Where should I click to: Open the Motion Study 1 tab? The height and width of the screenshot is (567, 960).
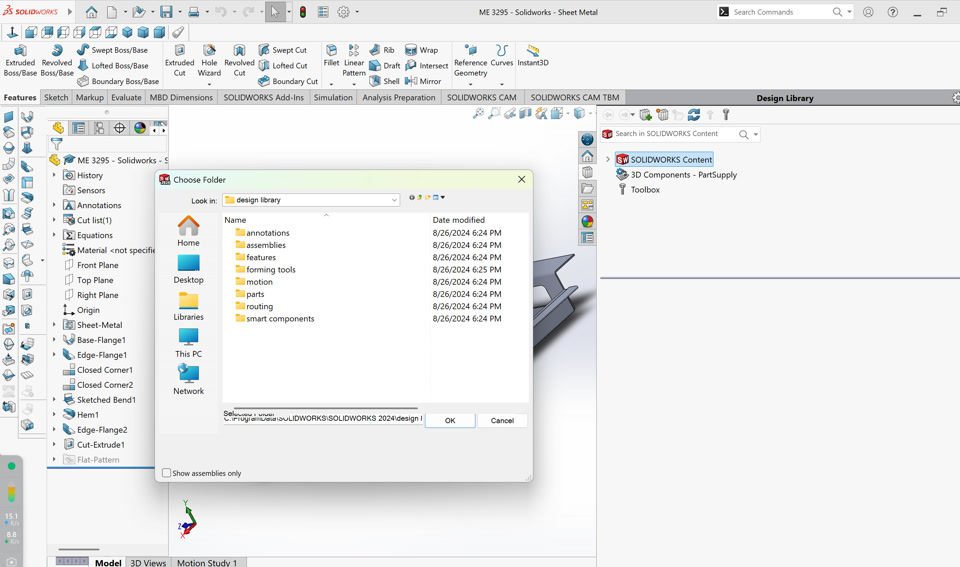(x=207, y=562)
